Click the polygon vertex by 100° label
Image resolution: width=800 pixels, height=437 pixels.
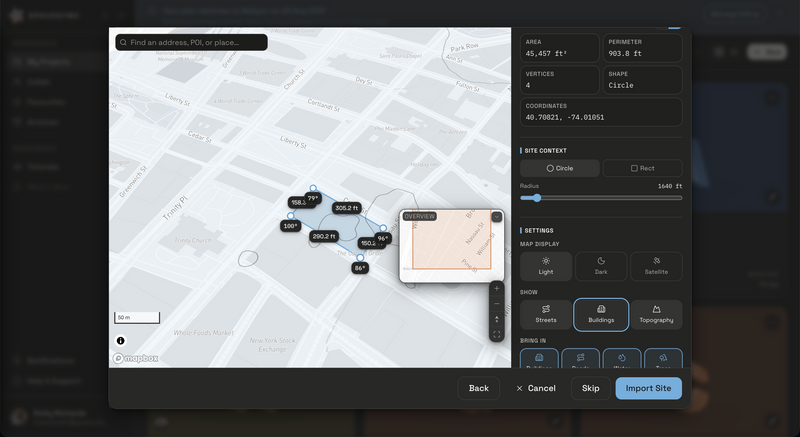[x=291, y=216]
